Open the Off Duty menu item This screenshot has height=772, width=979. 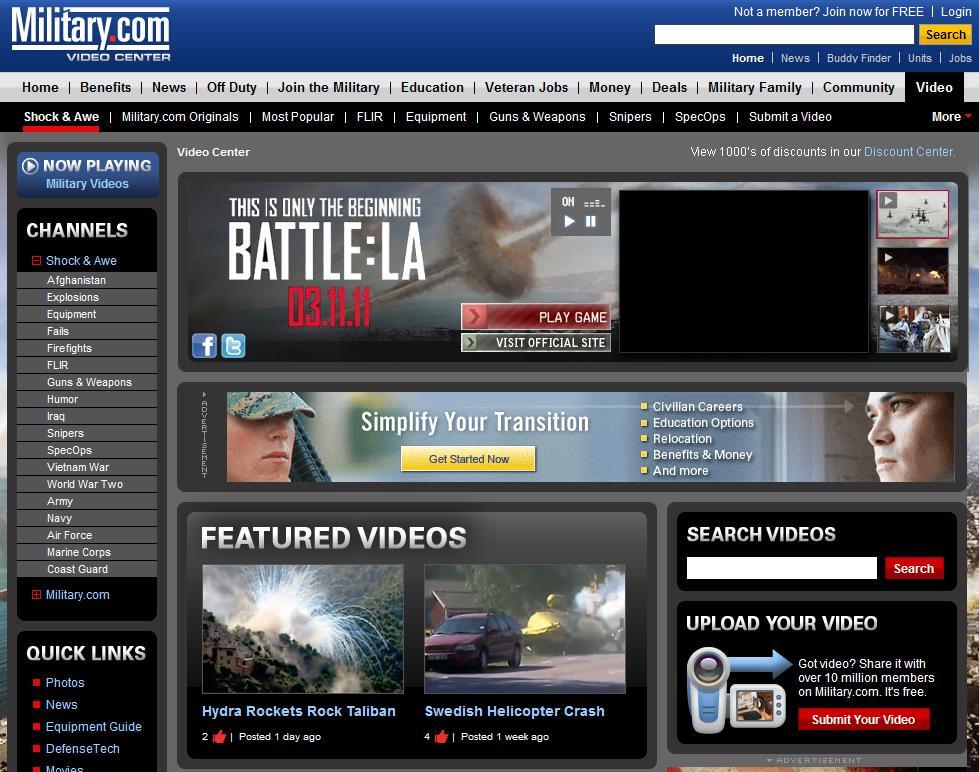coord(232,87)
